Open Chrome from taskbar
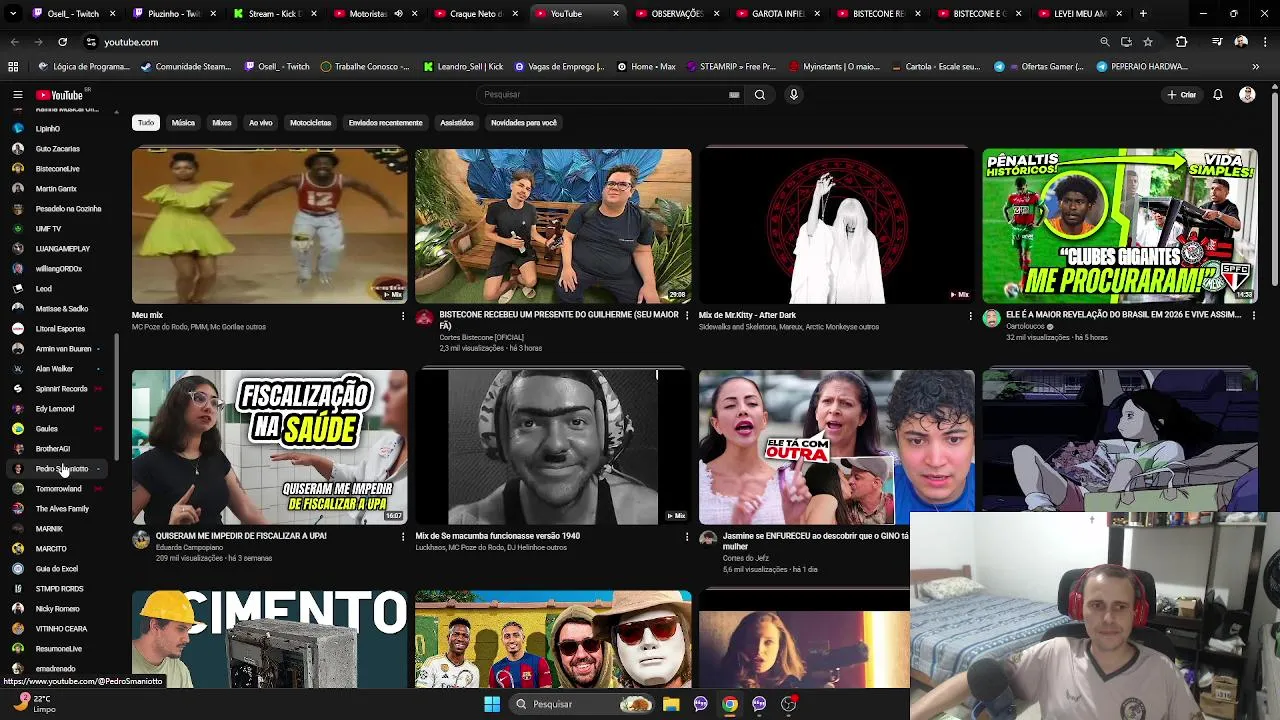 coord(730,704)
